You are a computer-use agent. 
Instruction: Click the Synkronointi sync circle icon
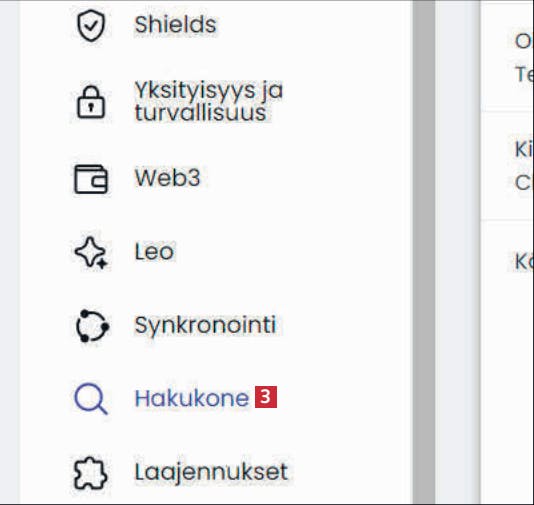pos(92,326)
